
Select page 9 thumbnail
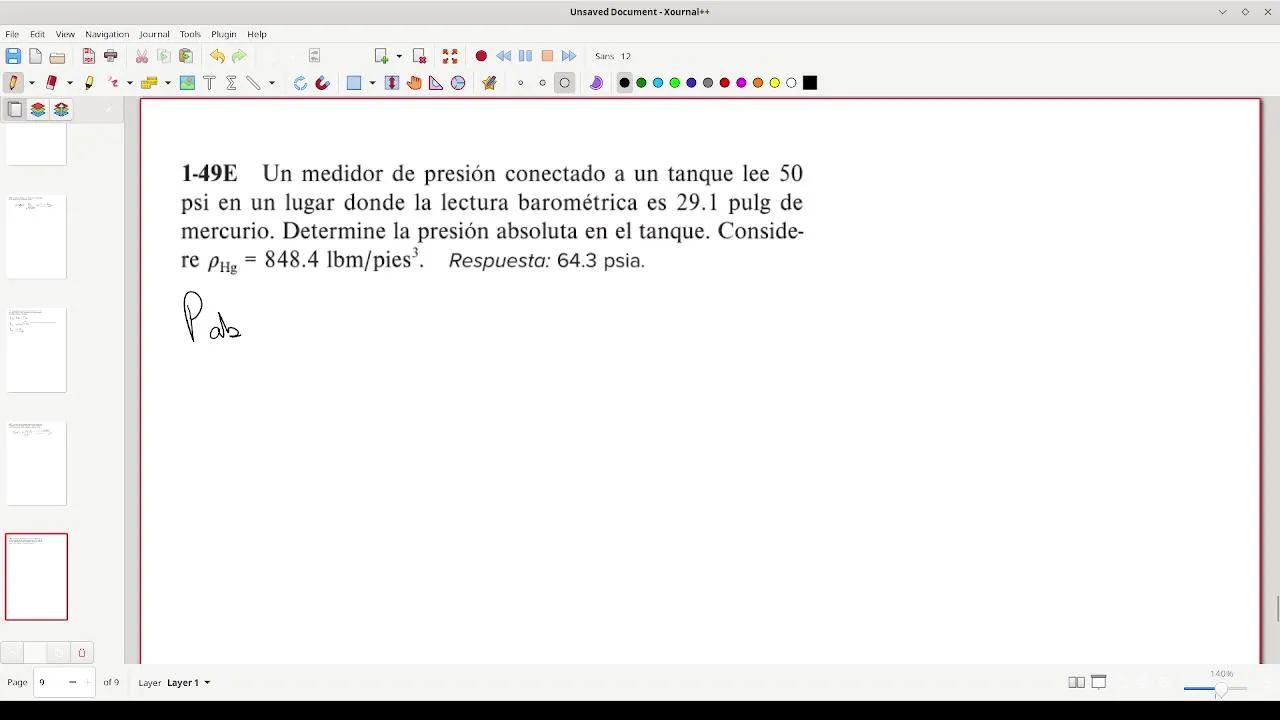pyautogui.click(x=36, y=577)
